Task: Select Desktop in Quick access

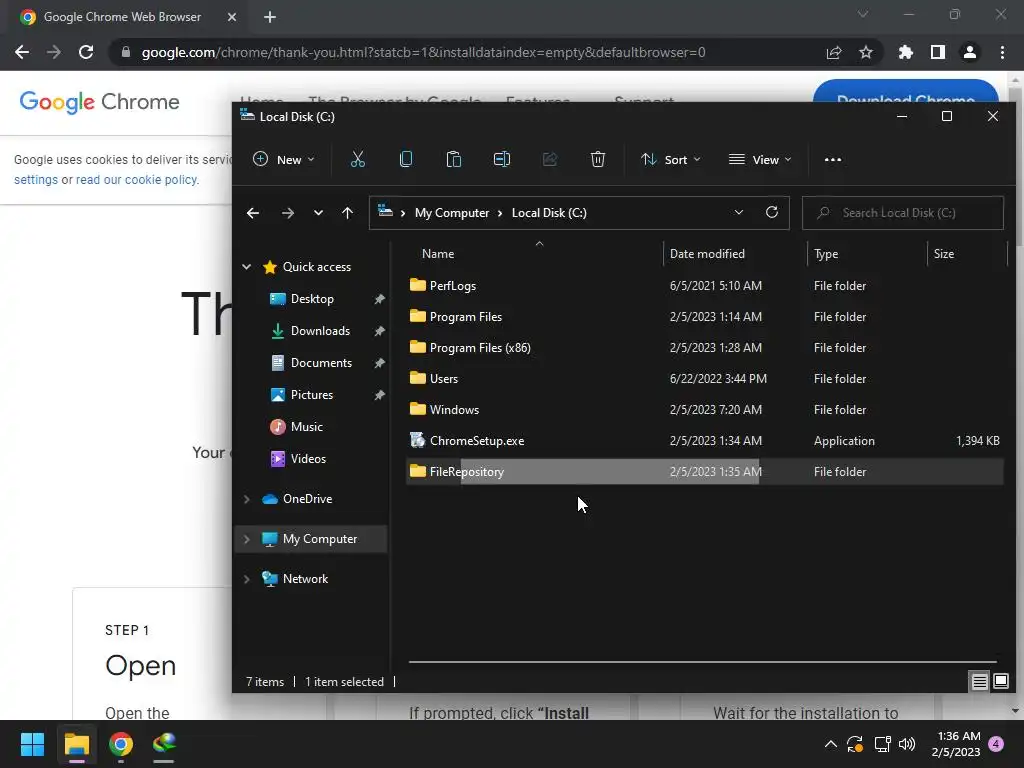Action: point(312,298)
